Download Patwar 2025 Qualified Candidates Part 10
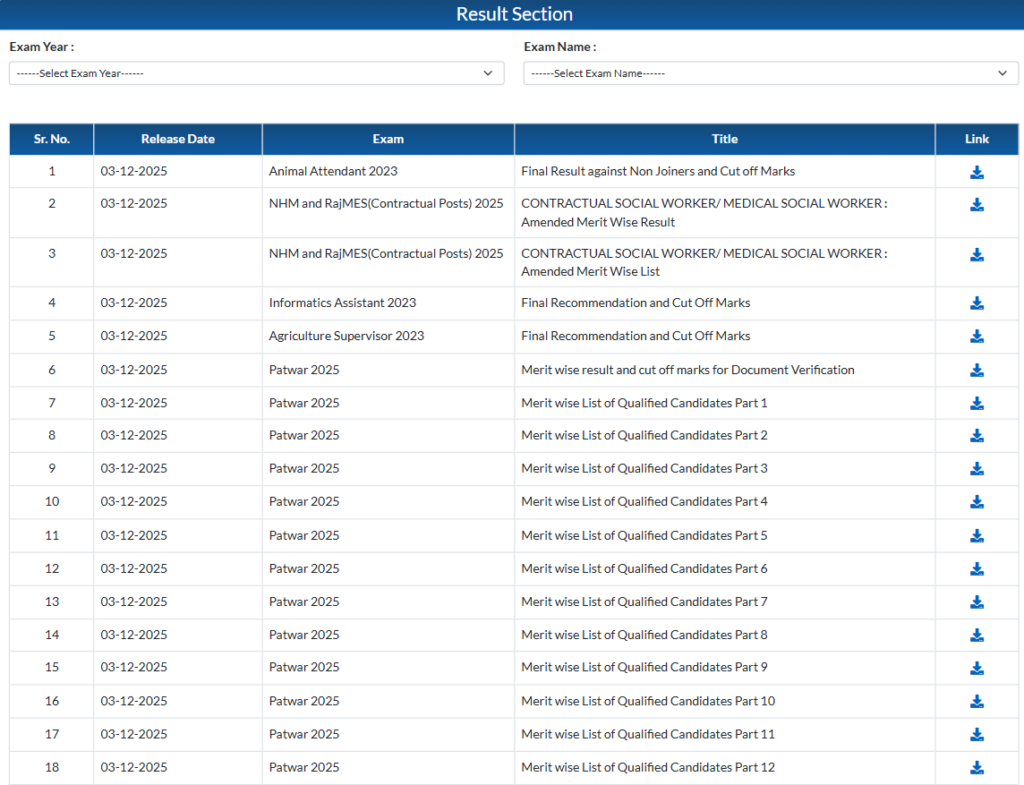1024x785 pixels. coord(977,701)
